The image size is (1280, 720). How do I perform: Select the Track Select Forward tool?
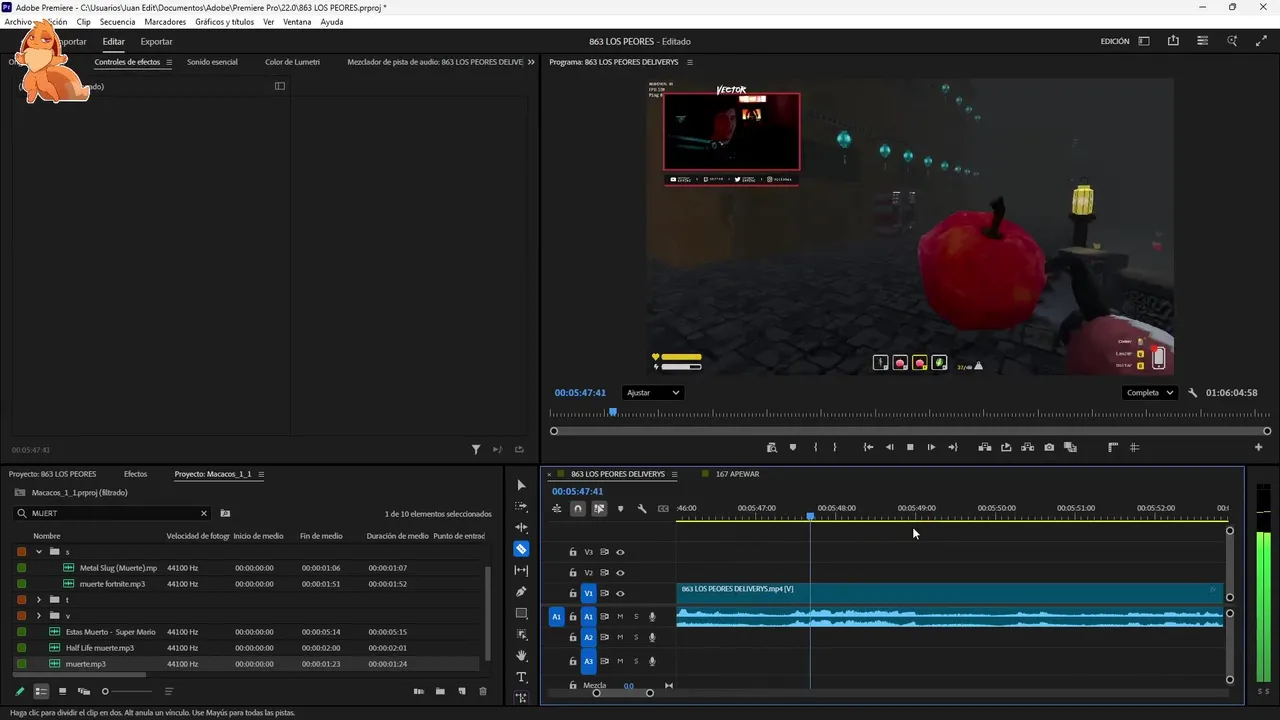click(521, 506)
